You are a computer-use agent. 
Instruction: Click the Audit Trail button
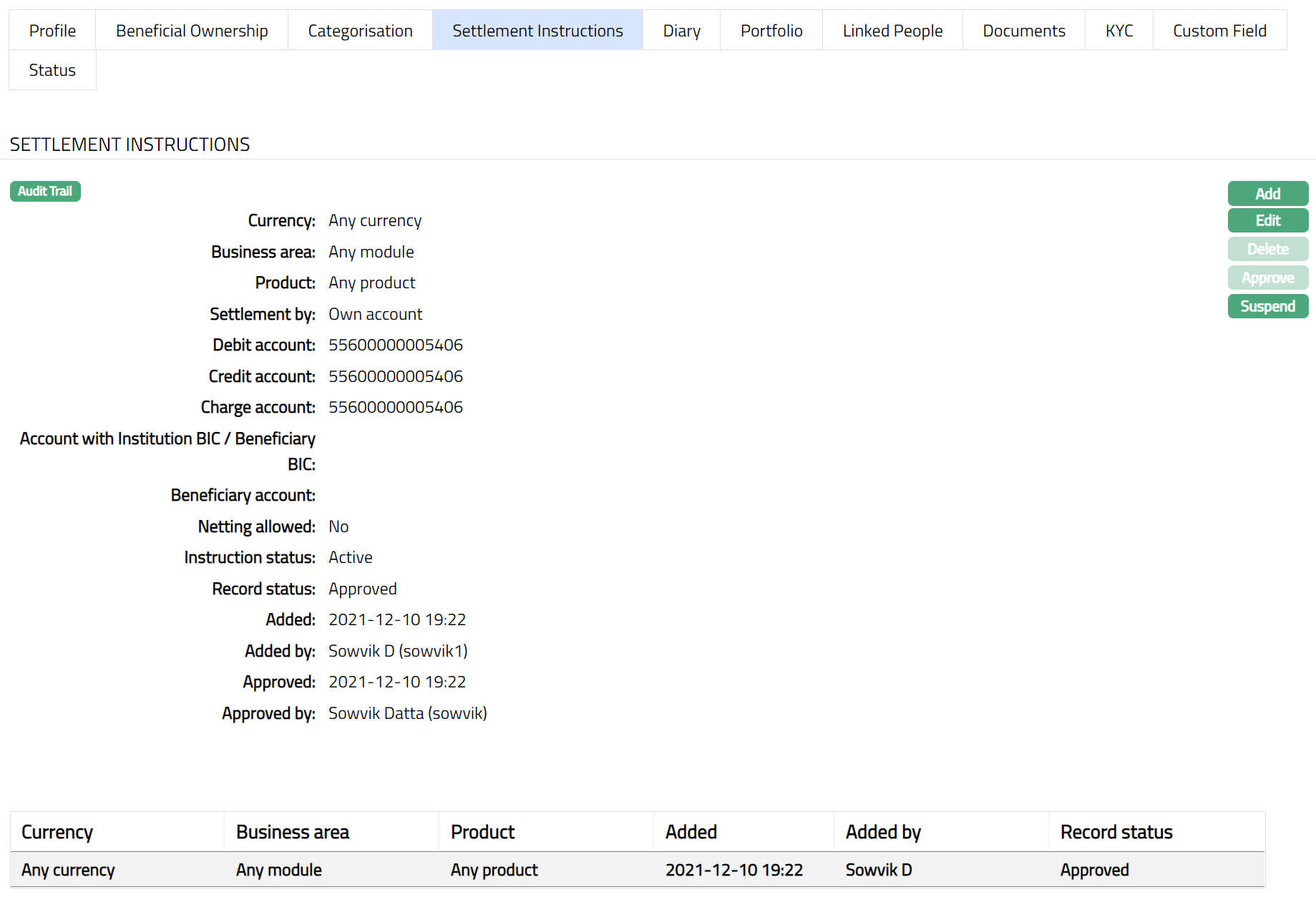pyautogui.click(x=45, y=191)
